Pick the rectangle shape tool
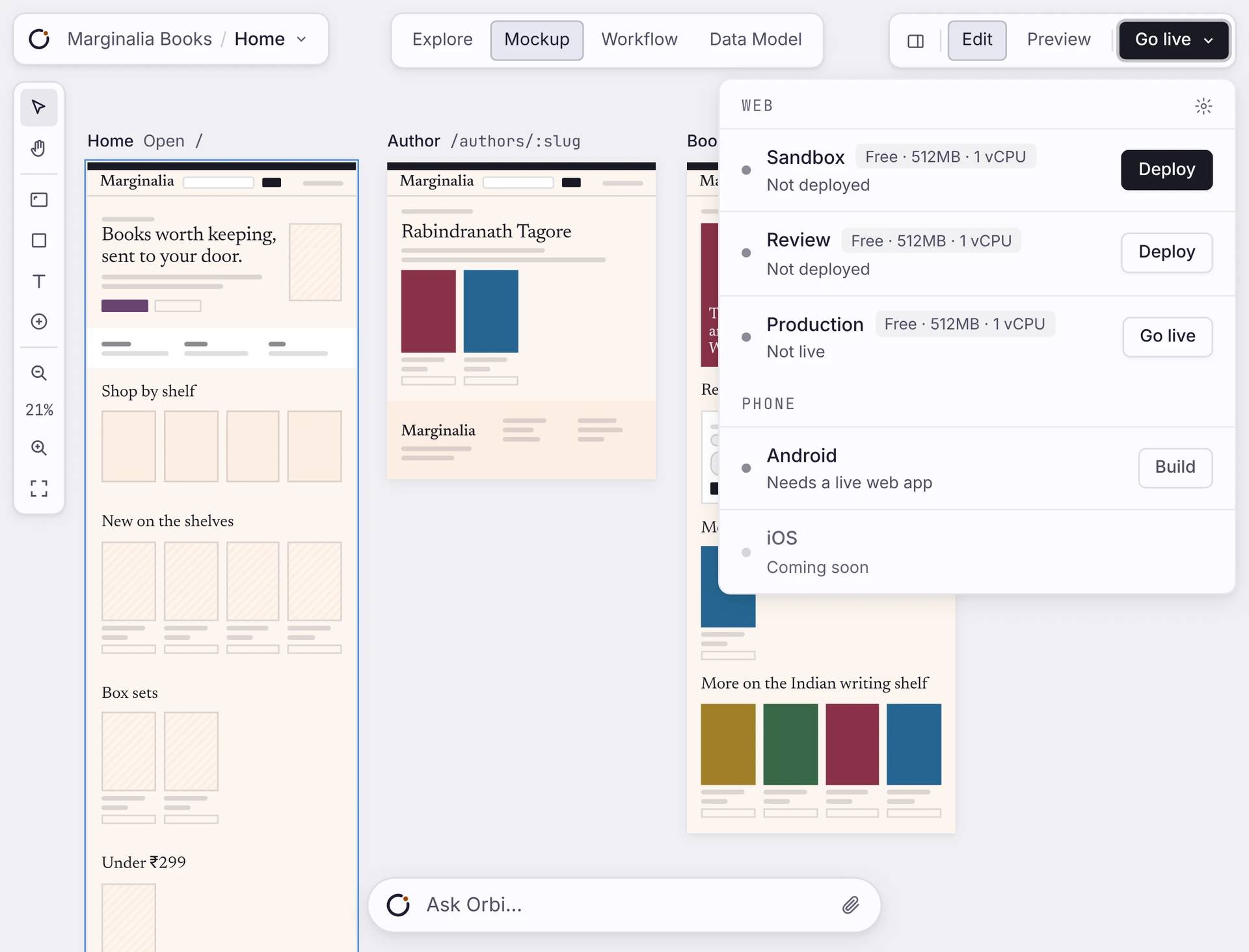The image size is (1249, 952). click(39, 241)
